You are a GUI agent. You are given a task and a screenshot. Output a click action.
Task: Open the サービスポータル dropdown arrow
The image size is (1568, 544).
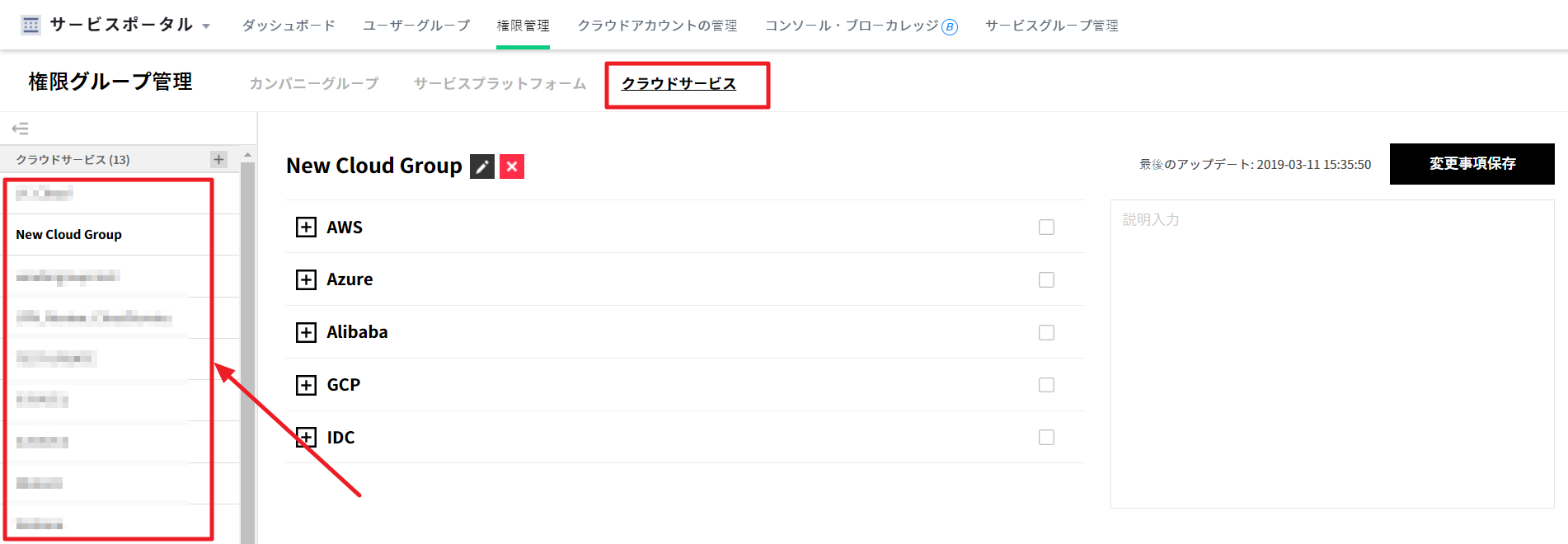point(206,26)
